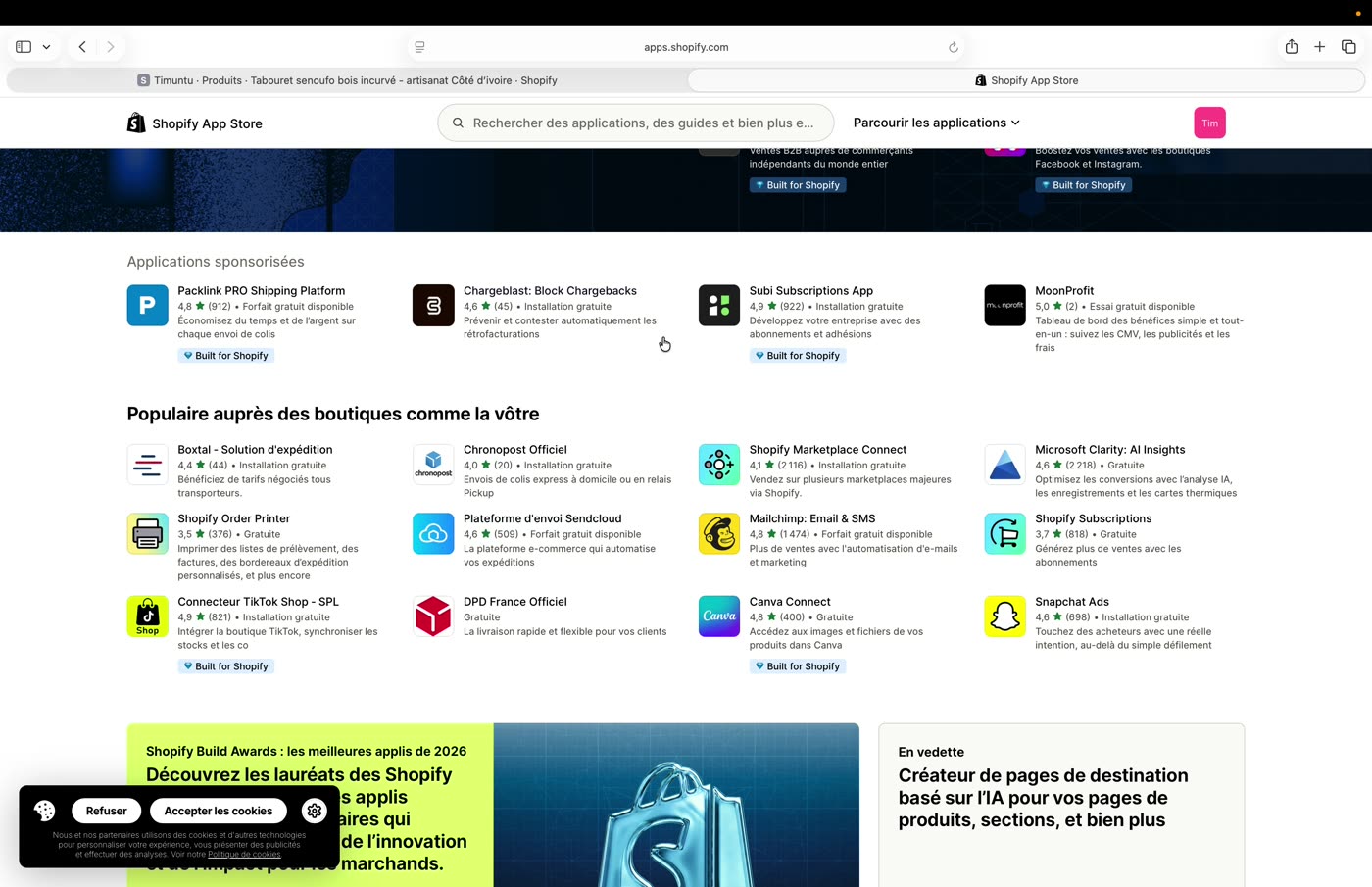This screenshot has height=887, width=1372.
Task: Open Connecteur TikTok Shop - SPL link
Action: coord(258,602)
